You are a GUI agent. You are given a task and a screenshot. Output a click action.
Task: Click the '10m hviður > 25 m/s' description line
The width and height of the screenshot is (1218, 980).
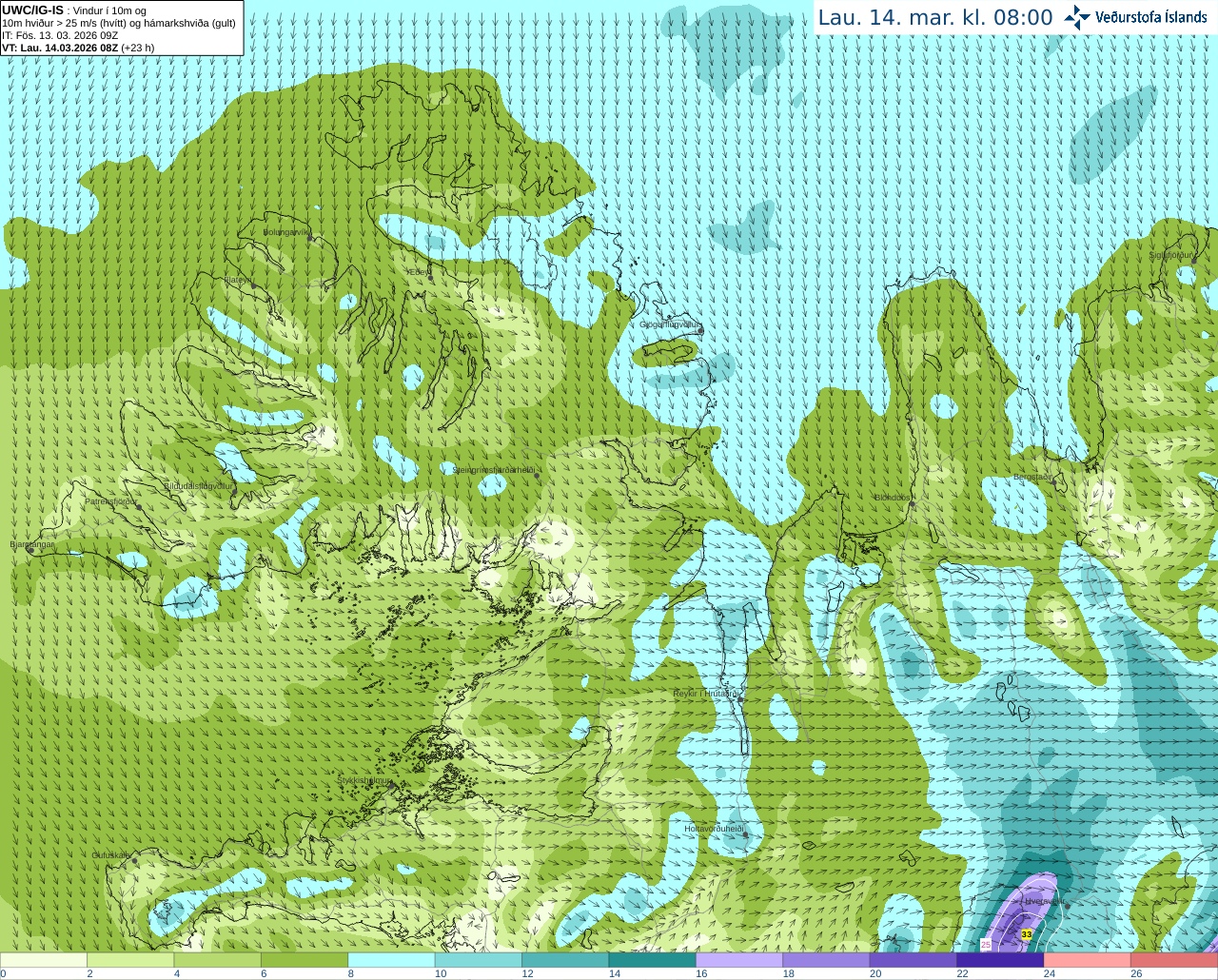coord(119,23)
